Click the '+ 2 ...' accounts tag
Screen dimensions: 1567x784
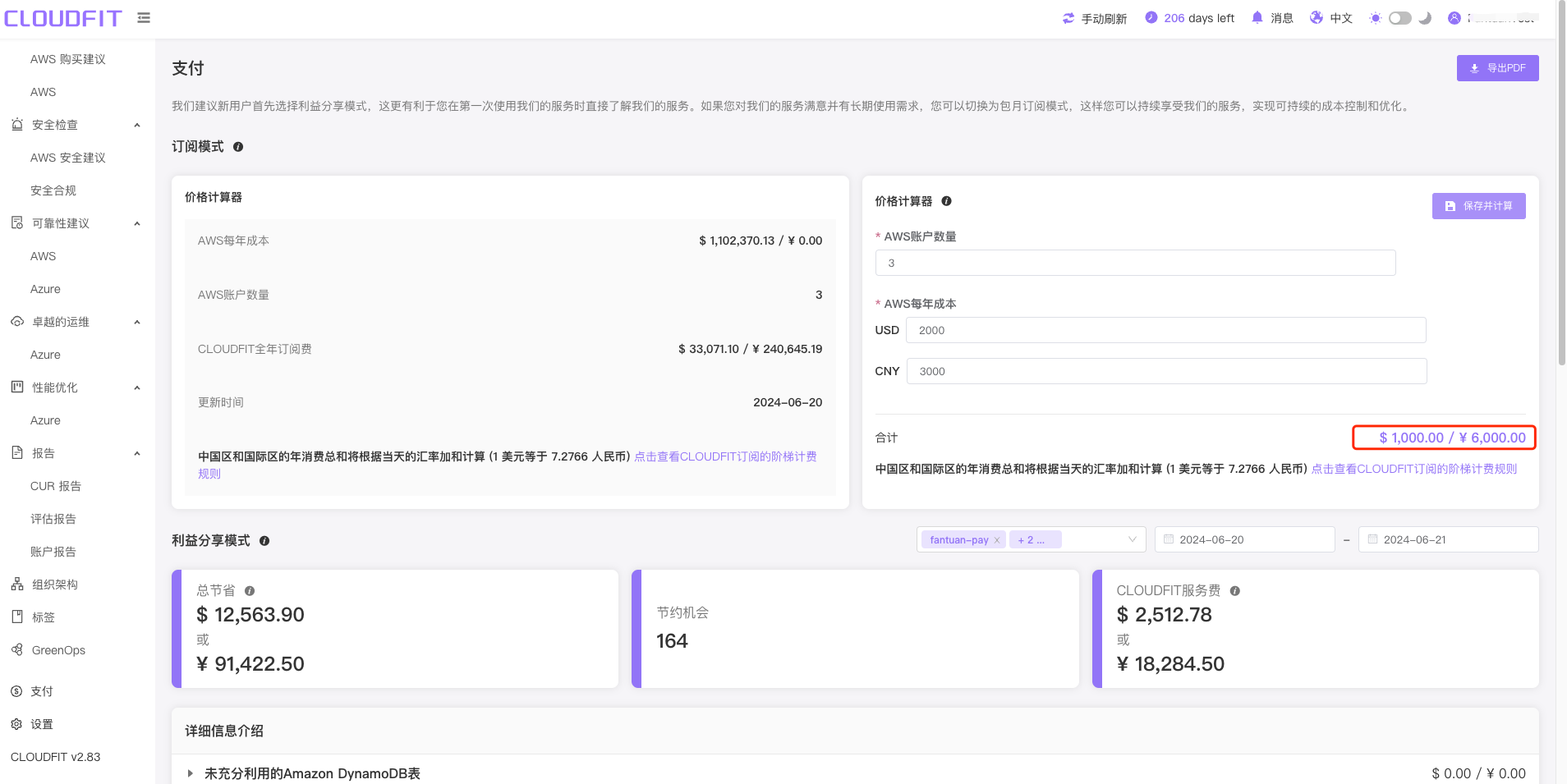click(1035, 539)
